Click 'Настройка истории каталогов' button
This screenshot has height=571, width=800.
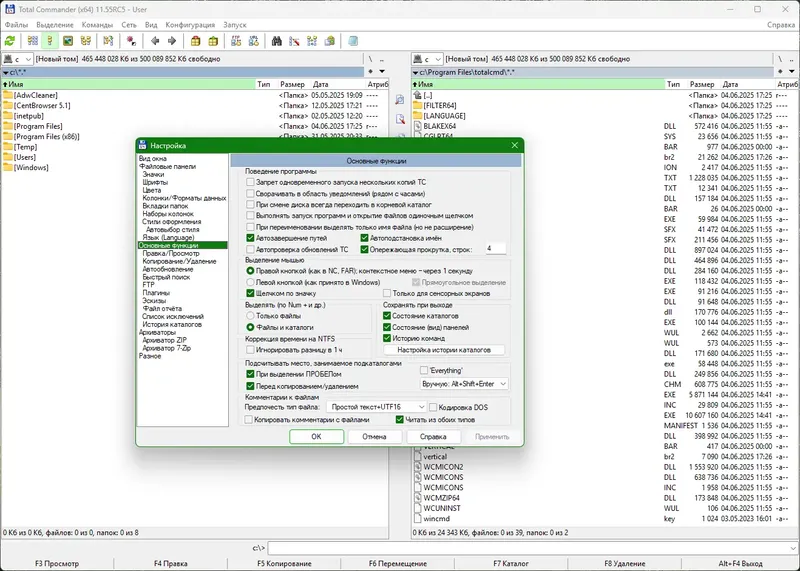[444, 350]
